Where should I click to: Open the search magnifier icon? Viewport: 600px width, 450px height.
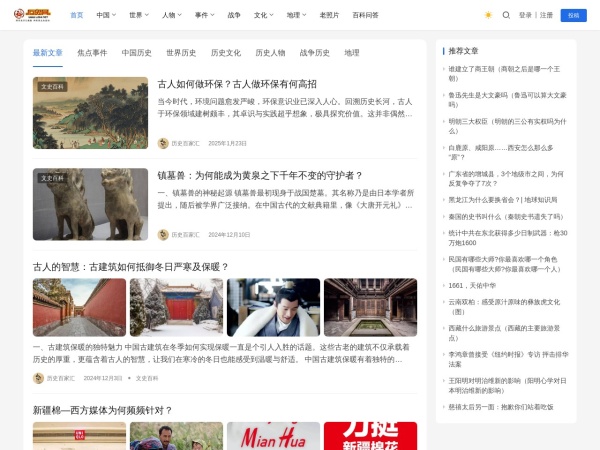point(506,15)
